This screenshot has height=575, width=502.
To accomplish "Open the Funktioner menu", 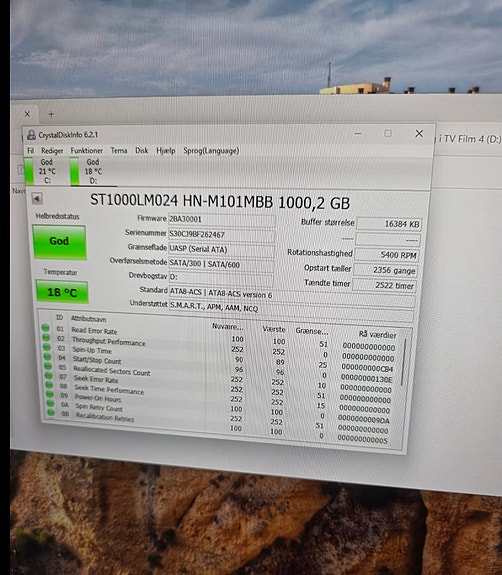I will pos(87,151).
